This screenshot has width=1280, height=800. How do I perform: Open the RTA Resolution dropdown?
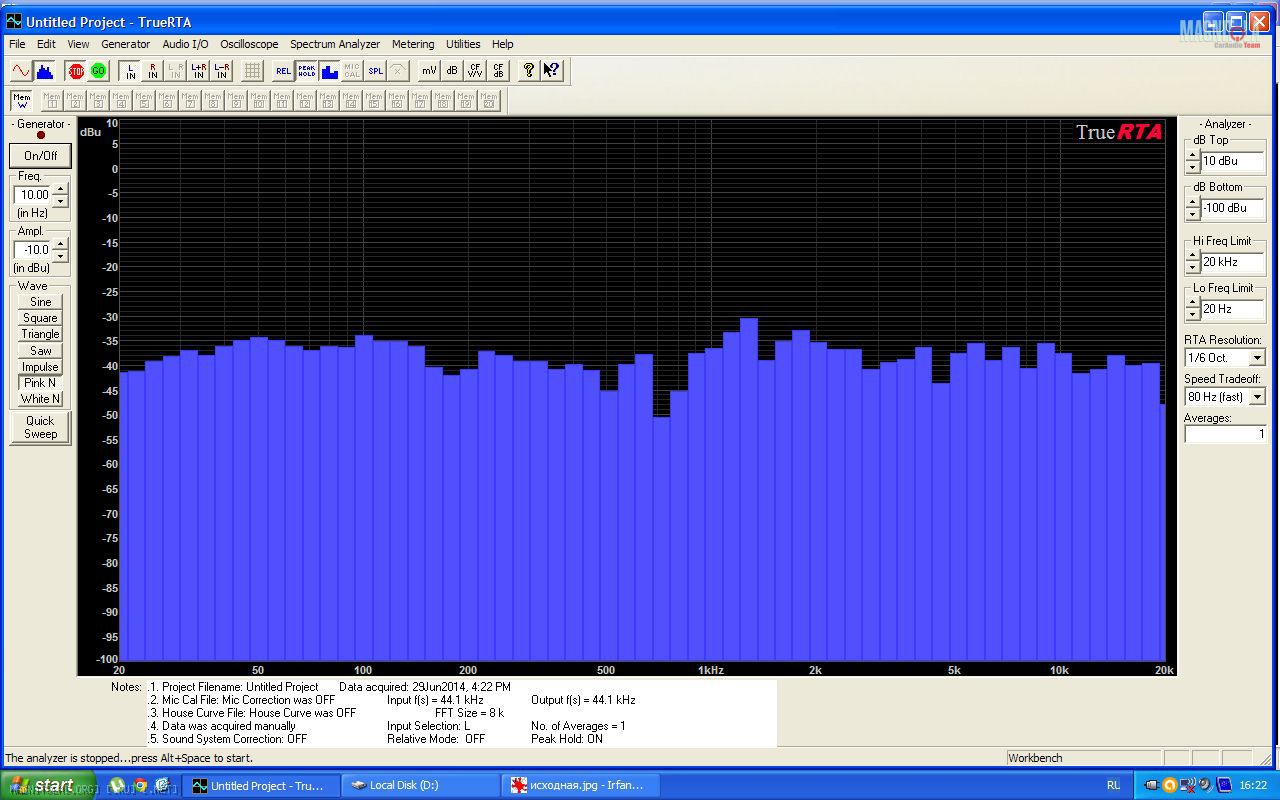tap(1257, 358)
